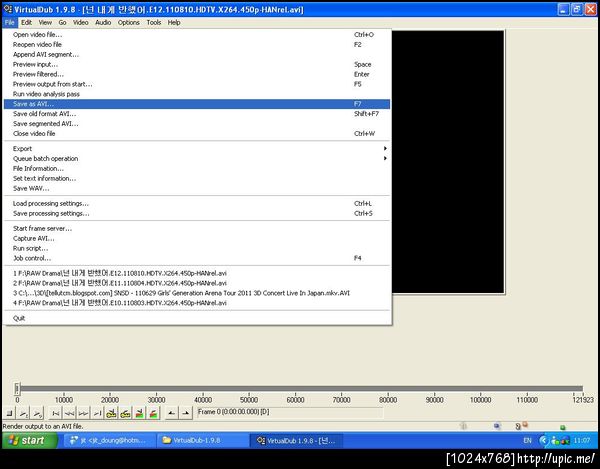Click the taskbar clock 11:07

tap(582, 441)
